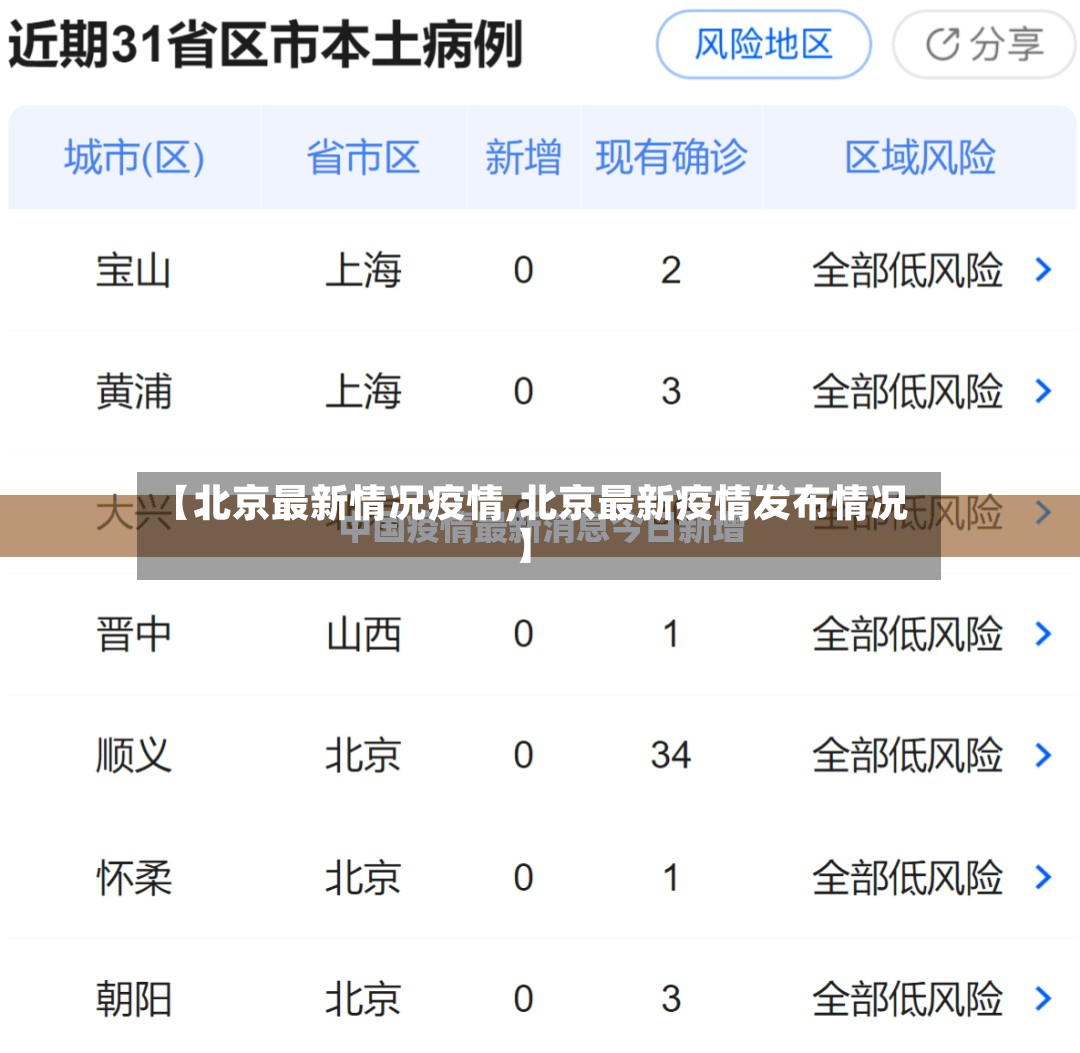Expand the 大兴 row chevron arrow
Image resolution: width=1080 pixels, height=1053 pixels.
1043,512
